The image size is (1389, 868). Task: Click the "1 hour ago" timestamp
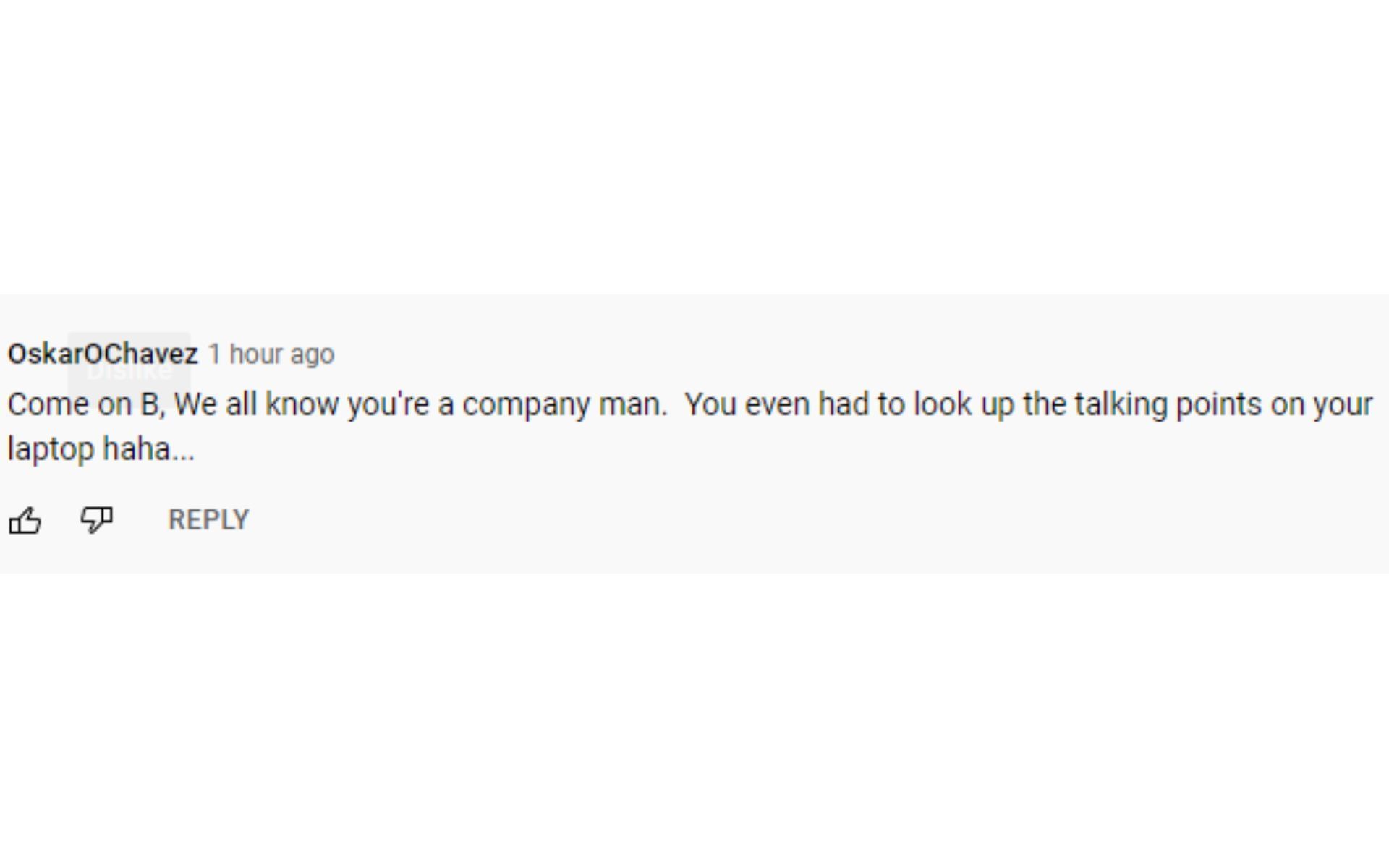tap(271, 354)
